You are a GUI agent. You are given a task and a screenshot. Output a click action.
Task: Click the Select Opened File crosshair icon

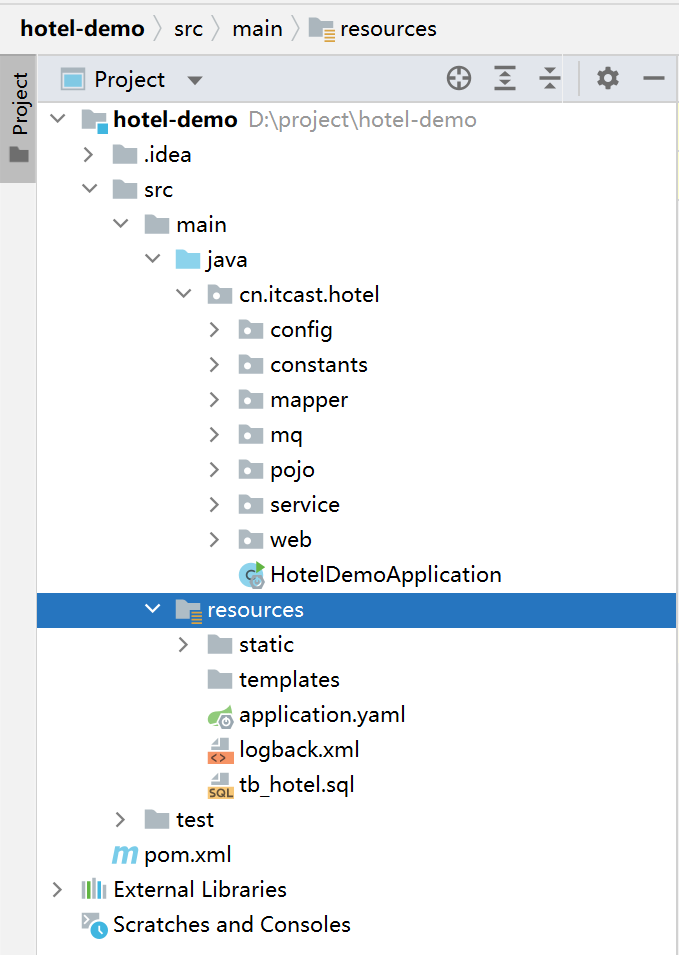(458, 78)
